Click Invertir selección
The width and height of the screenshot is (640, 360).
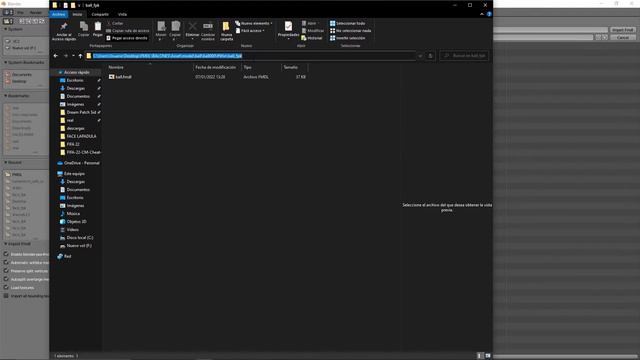(x=347, y=38)
